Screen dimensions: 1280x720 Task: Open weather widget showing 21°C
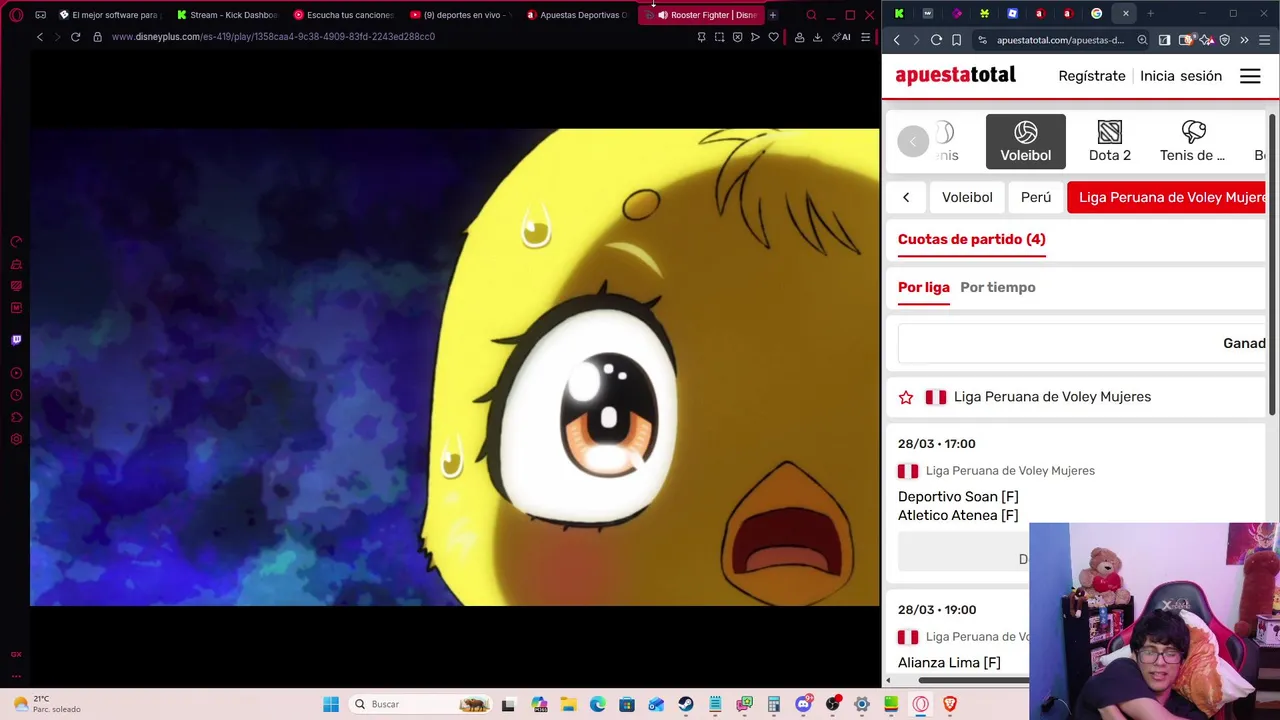[47, 704]
